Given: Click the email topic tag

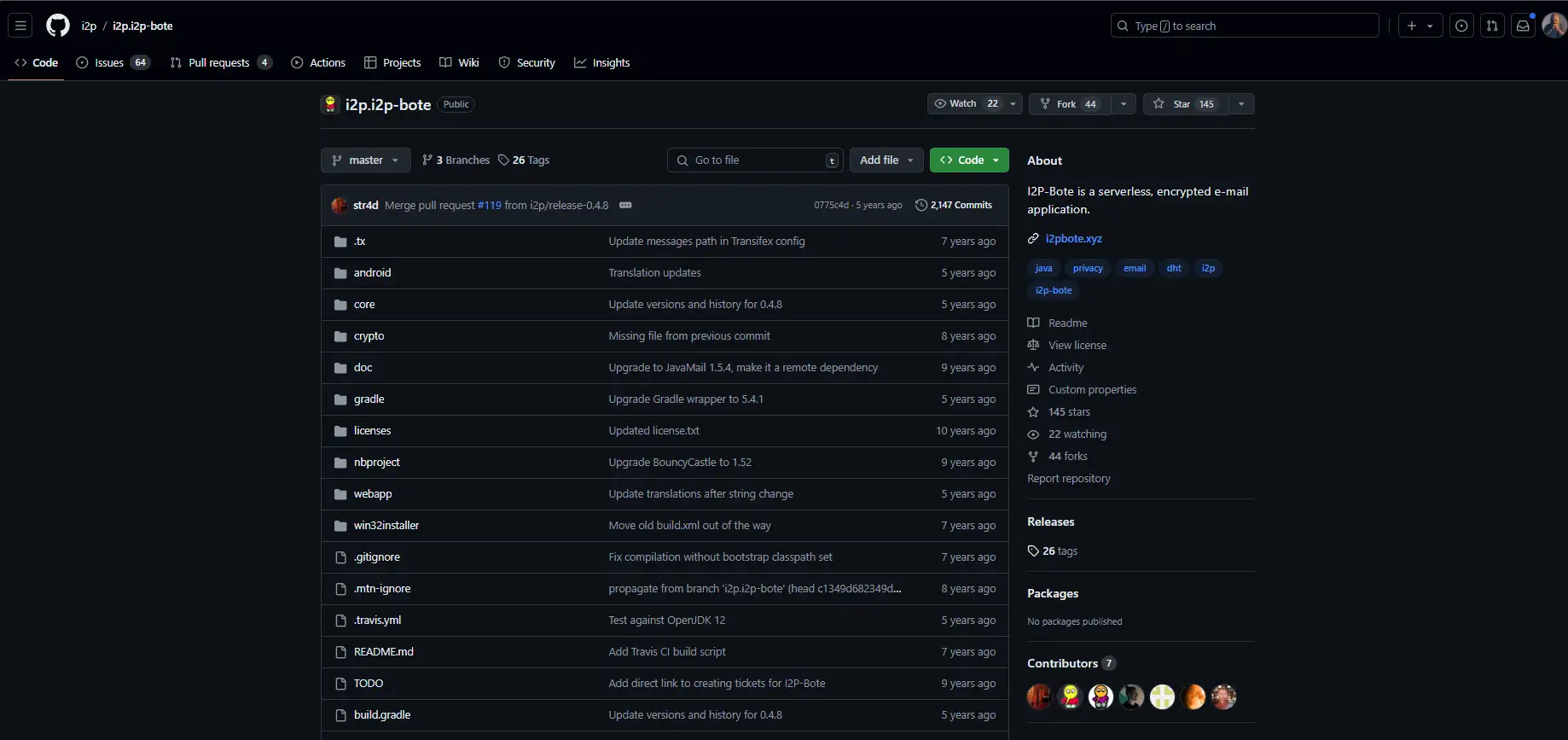Looking at the screenshot, I should click(x=1135, y=268).
